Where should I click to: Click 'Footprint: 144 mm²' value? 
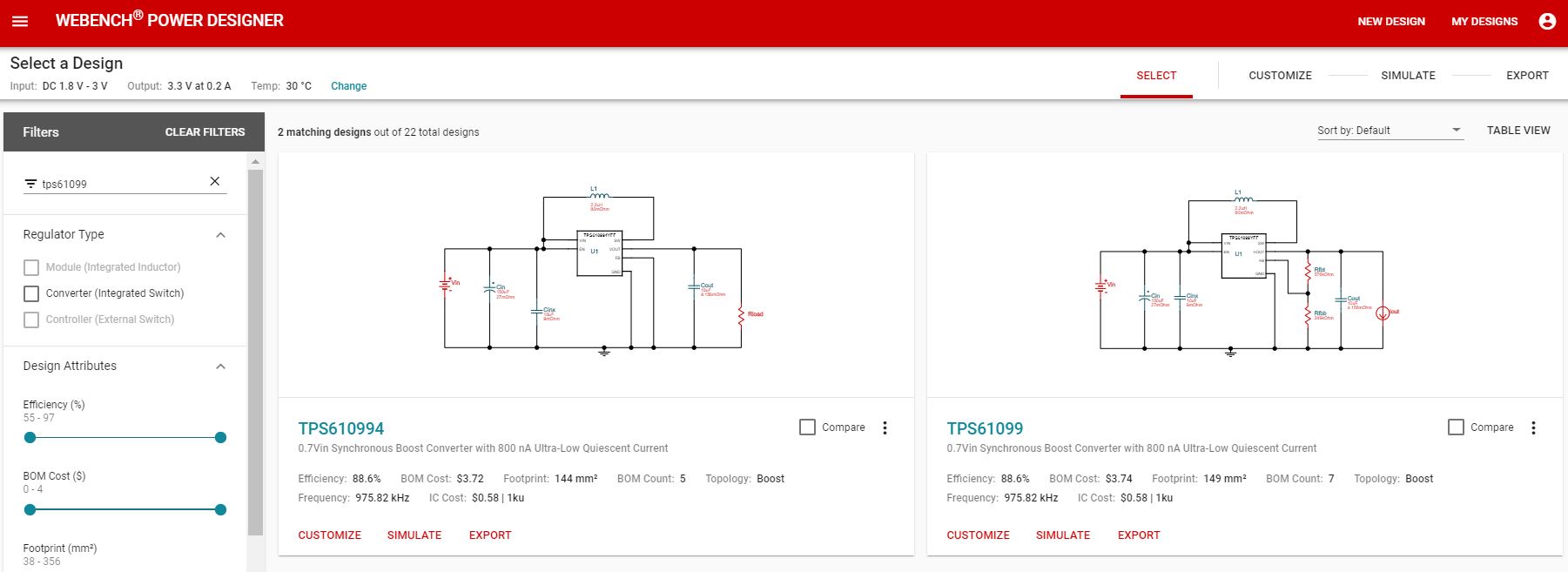point(550,479)
